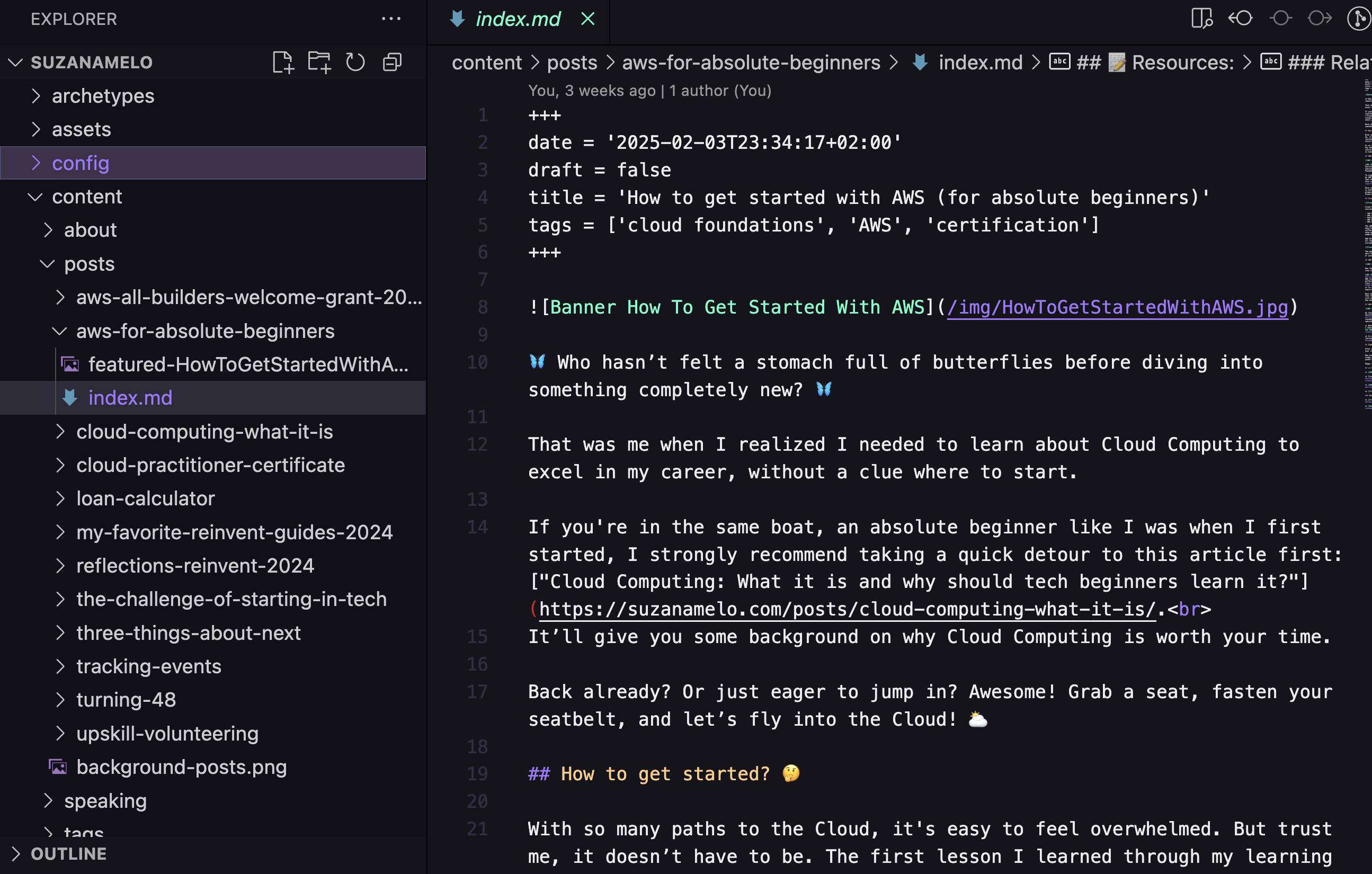Screen dimensions: 1372x874
Task: Open Markdown preview to the side
Action: click(1201, 18)
